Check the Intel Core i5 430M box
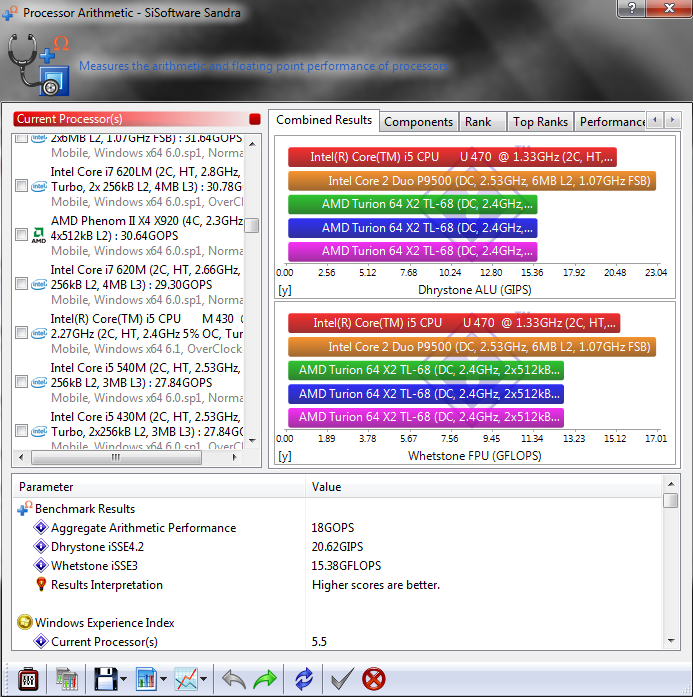The width and height of the screenshot is (693, 697). coord(21,430)
